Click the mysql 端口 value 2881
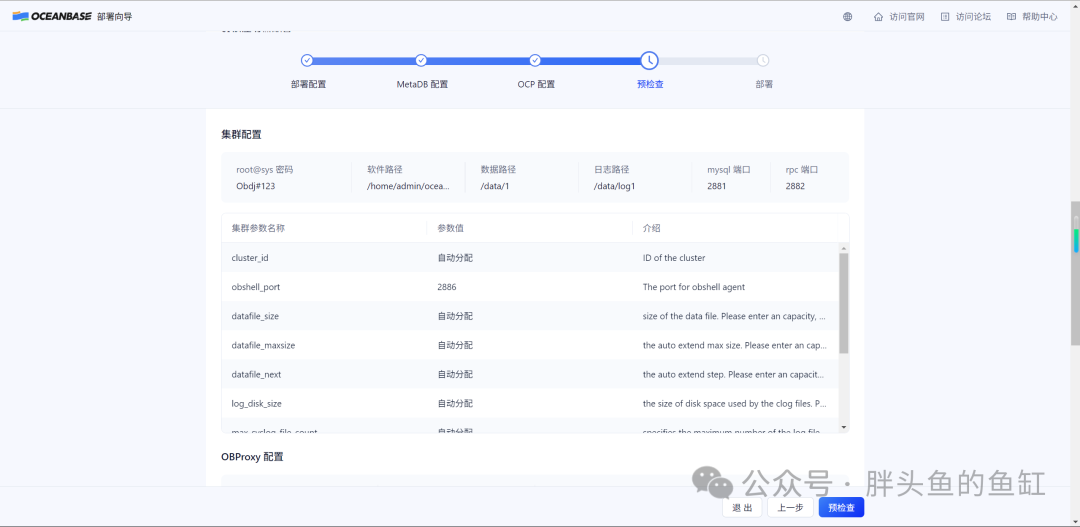The height and width of the screenshot is (527, 1080). pyautogui.click(x=717, y=185)
